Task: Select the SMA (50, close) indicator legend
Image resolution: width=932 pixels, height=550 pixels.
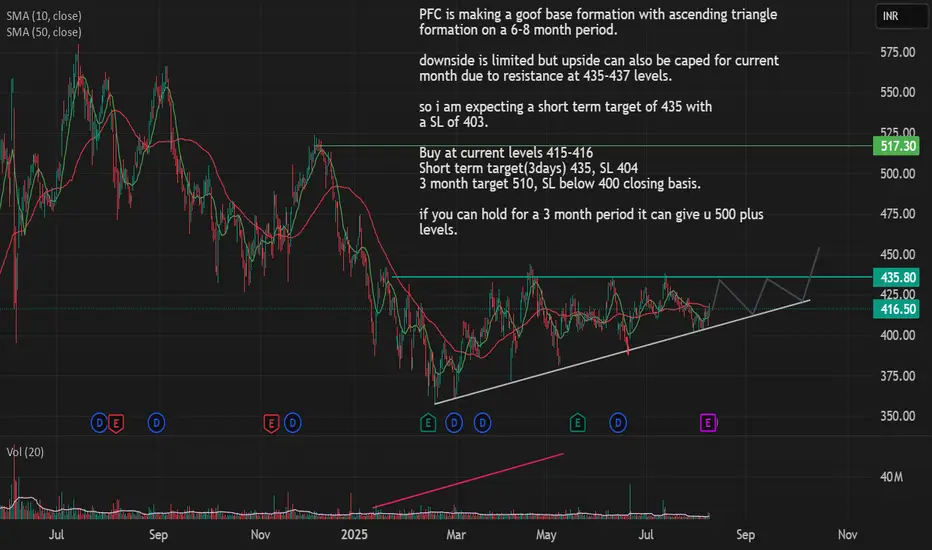Action: tap(44, 32)
